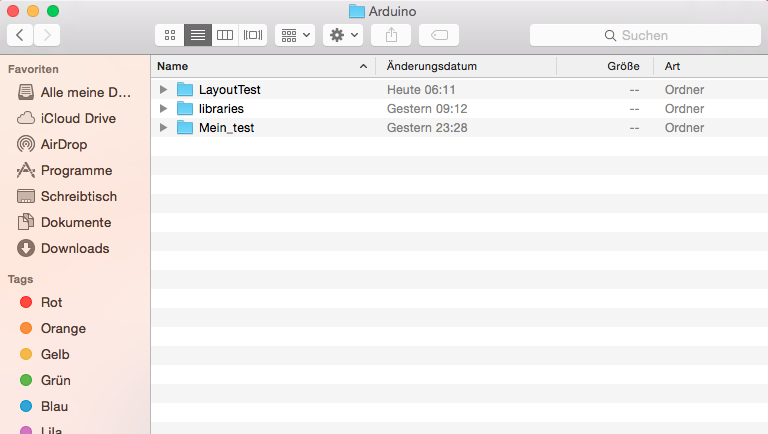Click the Suchen search field
This screenshot has width=768, height=434.
point(645,35)
